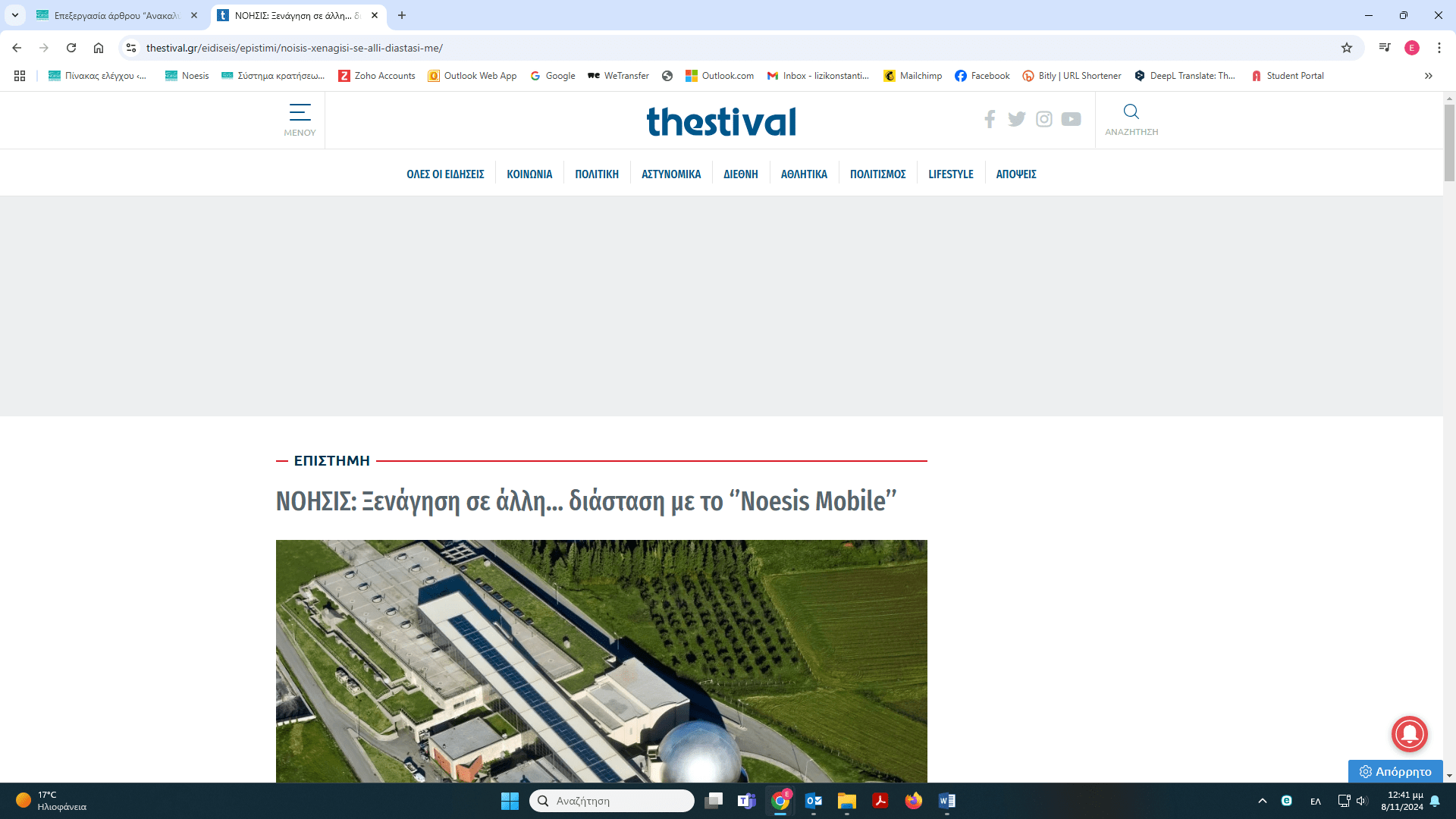Viewport: 1456px width, 819px height.
Task: Open the Chrome tab search dropdown arrow
Action: point(15,15)
